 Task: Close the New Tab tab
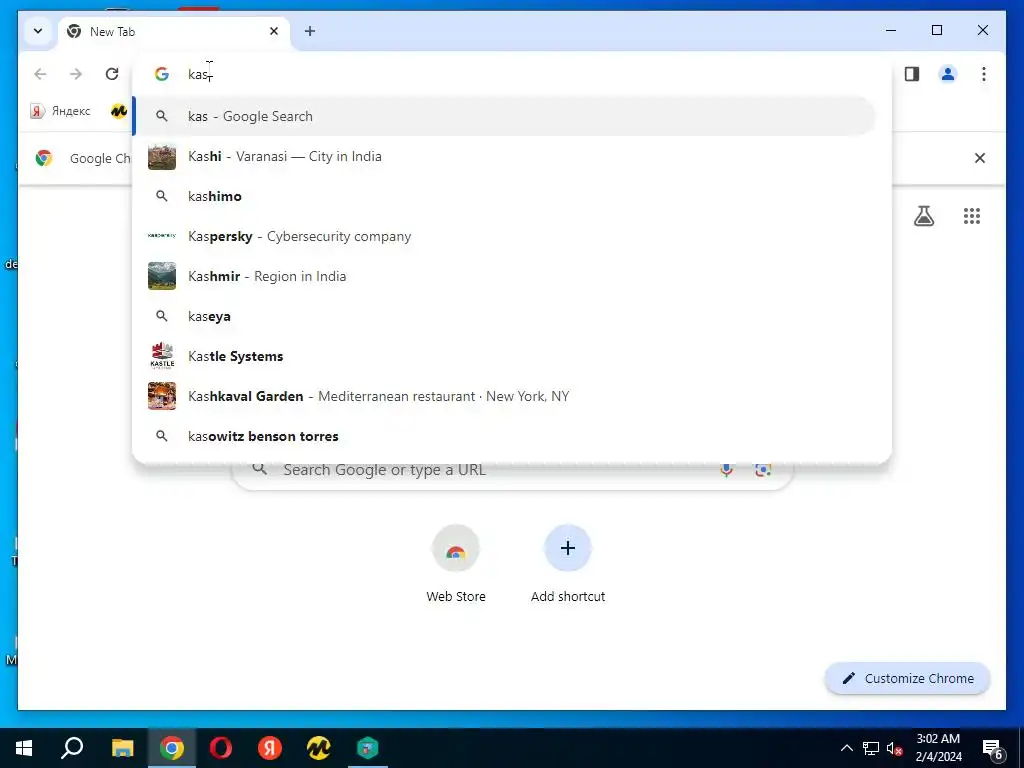click(x=274, y=31)
